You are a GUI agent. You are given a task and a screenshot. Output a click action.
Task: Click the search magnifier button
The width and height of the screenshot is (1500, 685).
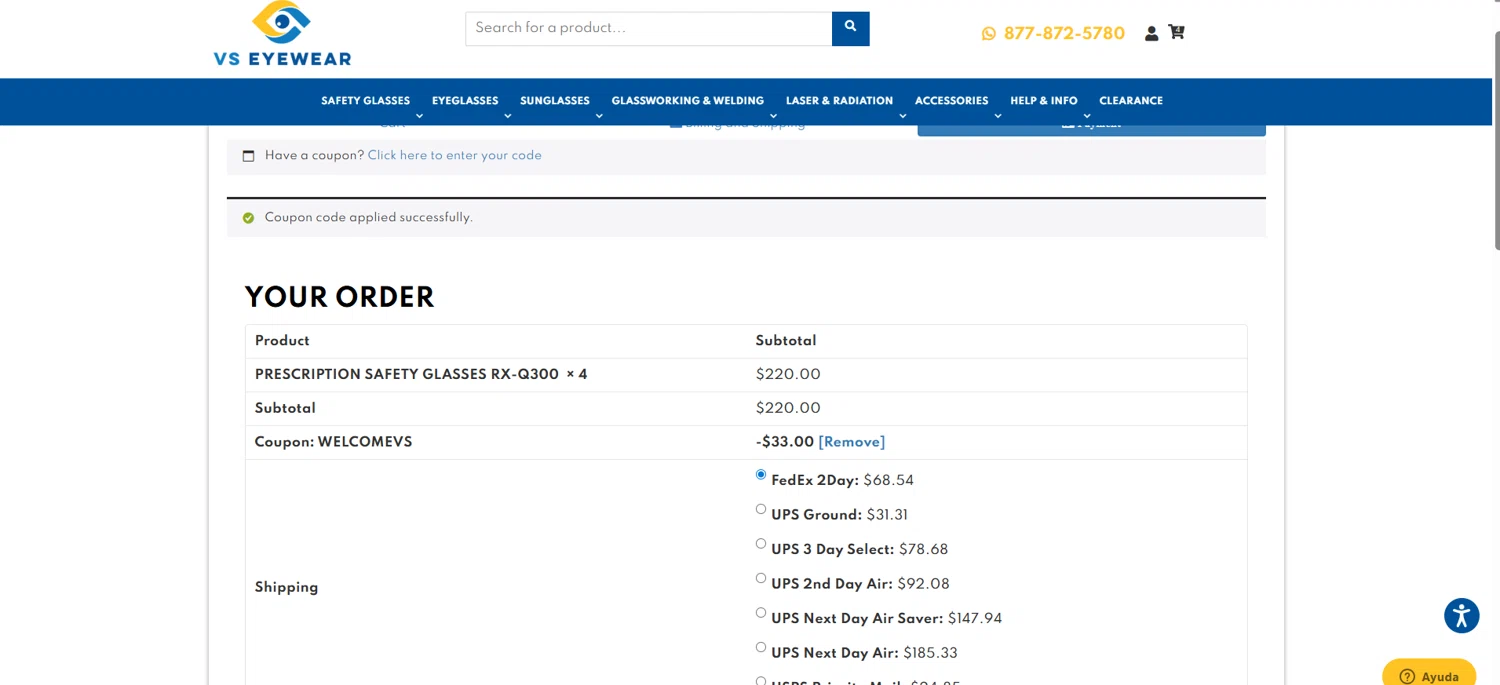point(850,28)
